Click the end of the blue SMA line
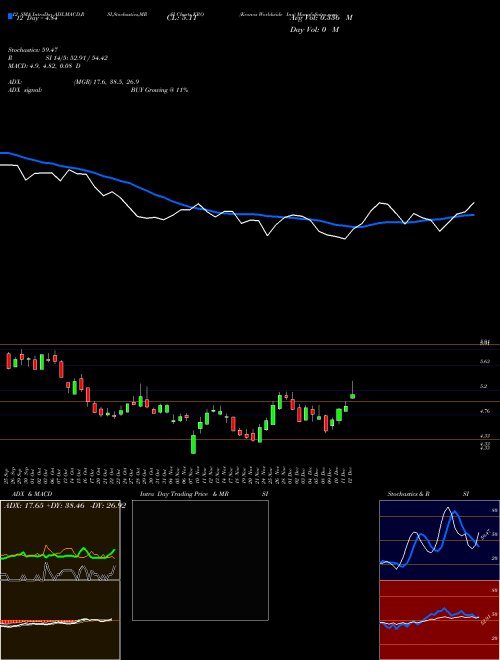 click(473, 215)
